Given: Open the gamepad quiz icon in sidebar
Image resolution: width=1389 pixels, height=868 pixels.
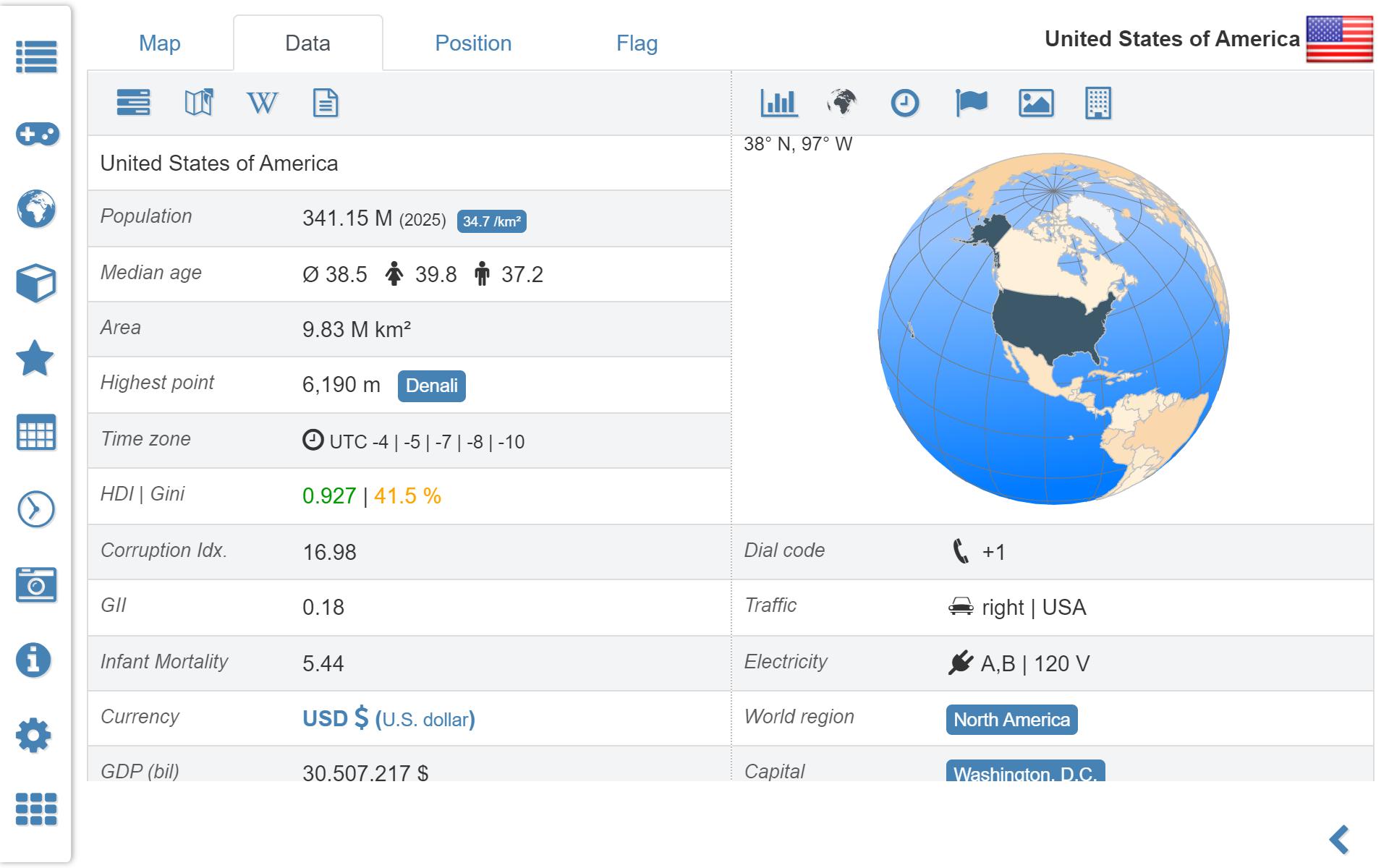Looking at the screenshot, I should click(36, 134).
